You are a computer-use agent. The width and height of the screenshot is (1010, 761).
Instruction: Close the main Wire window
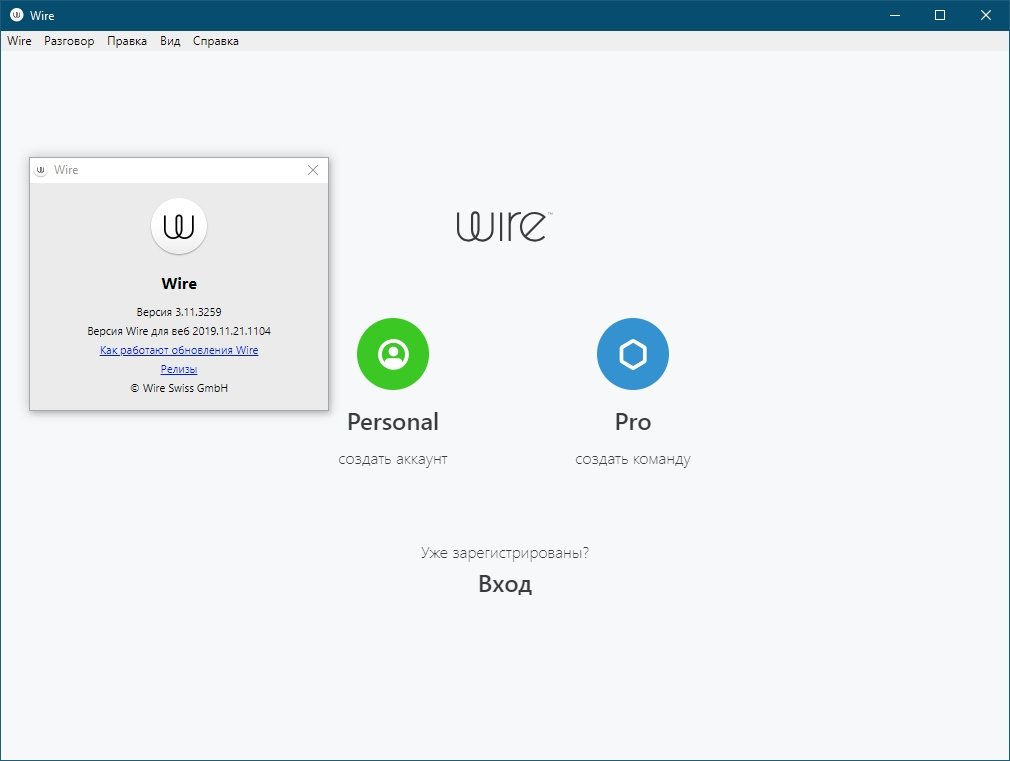986,15
